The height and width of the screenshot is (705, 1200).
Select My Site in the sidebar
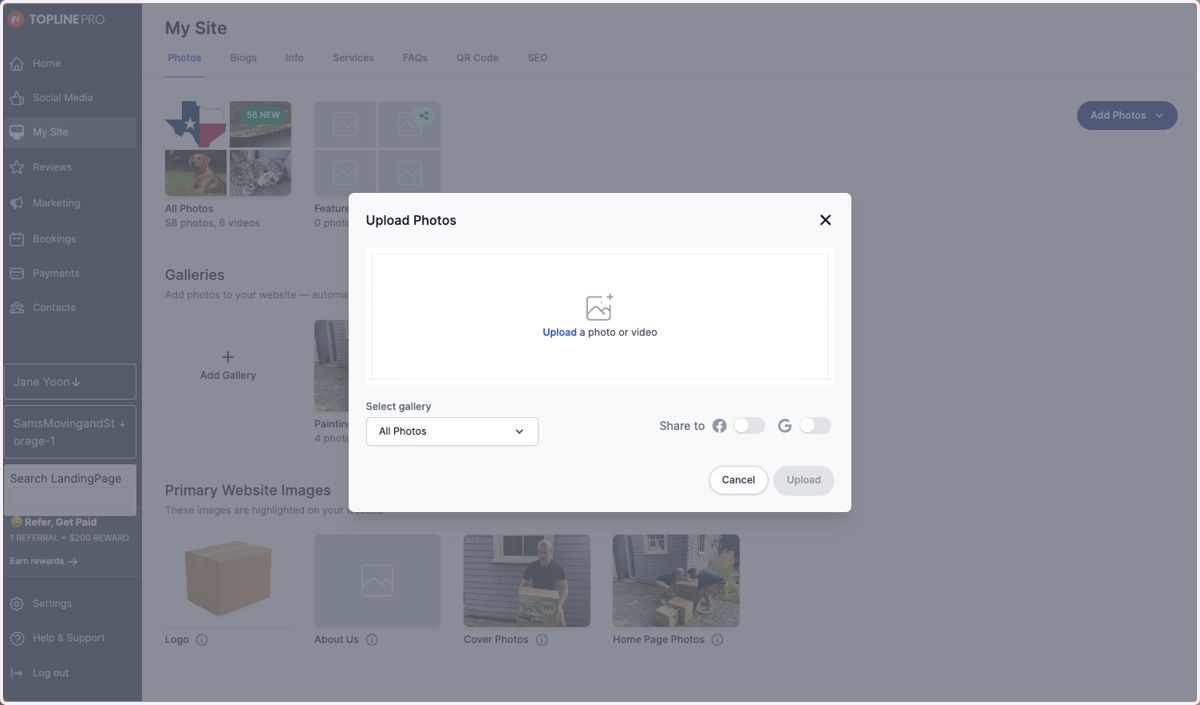(70, 132)
